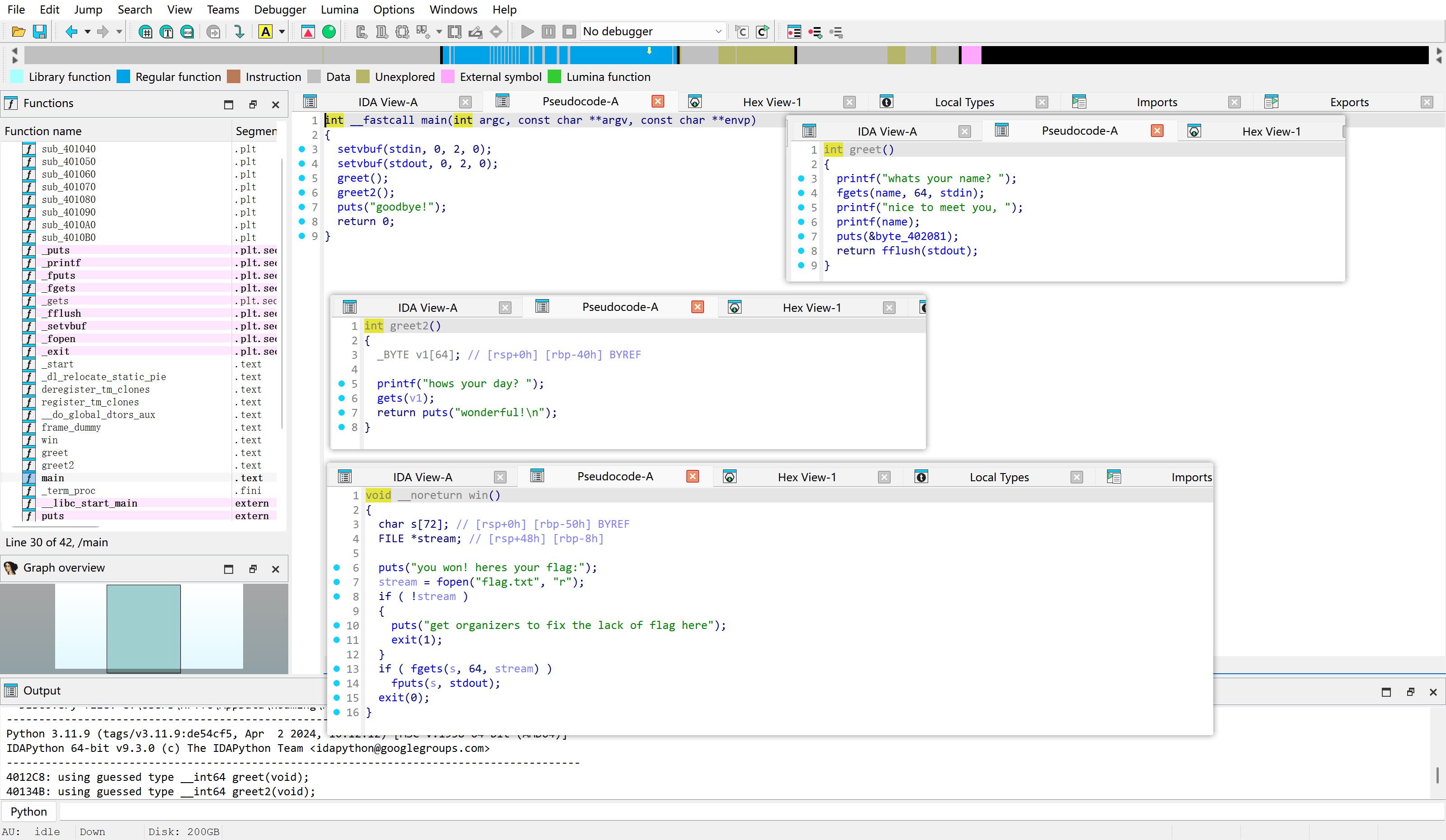The height and width of the screenshot is (840, 1446).
Task: Click the 'Function name' column header
Action: (x=117, y=131)
